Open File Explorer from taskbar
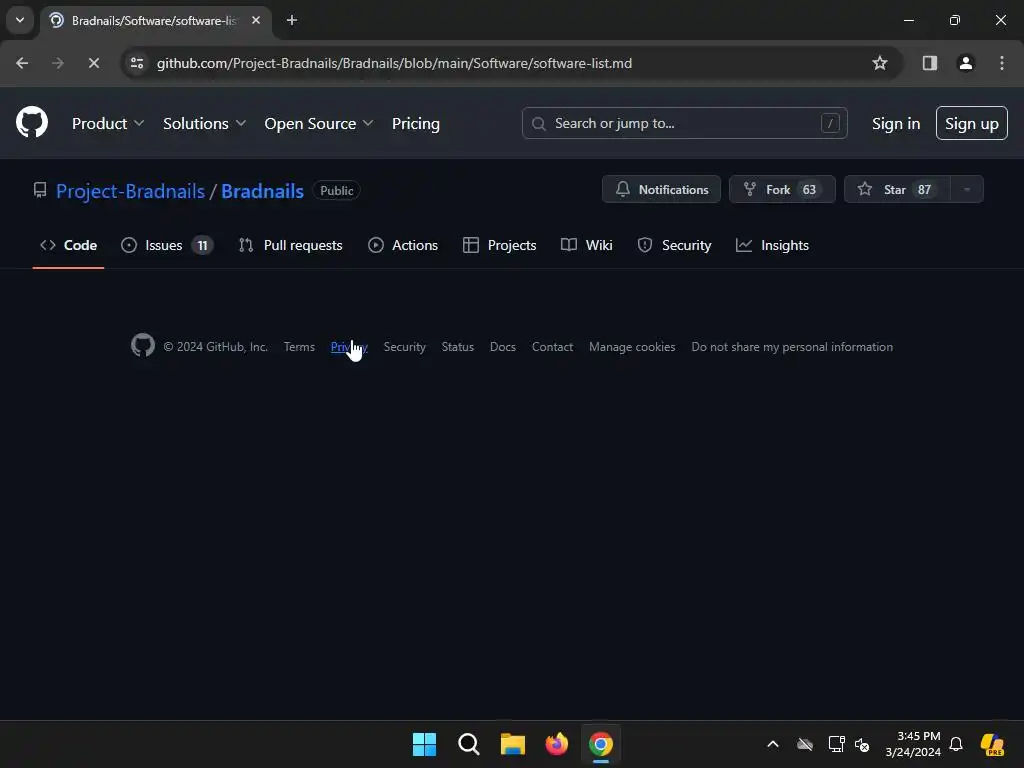1024x768 pixels. click(513, 744)
